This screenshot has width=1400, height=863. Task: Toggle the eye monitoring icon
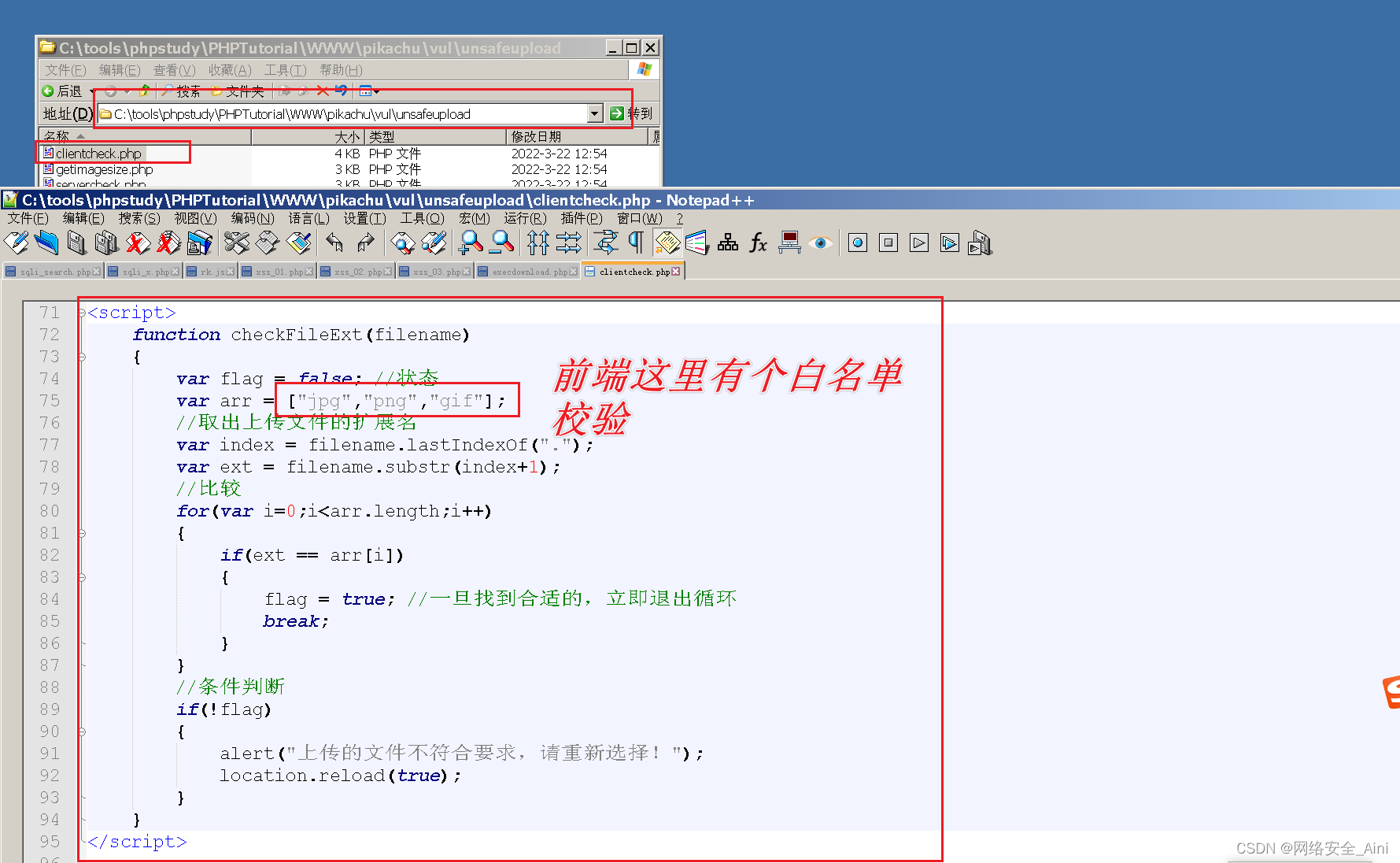820,243
